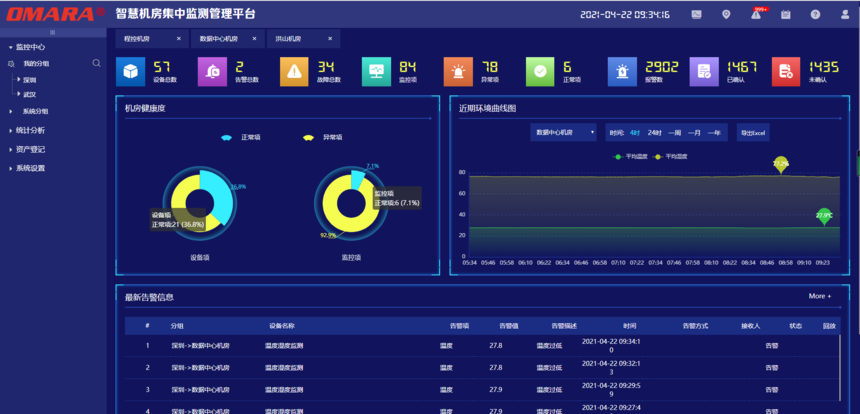Toggle the green 平均温度 legend series

[x=631, y=156]
